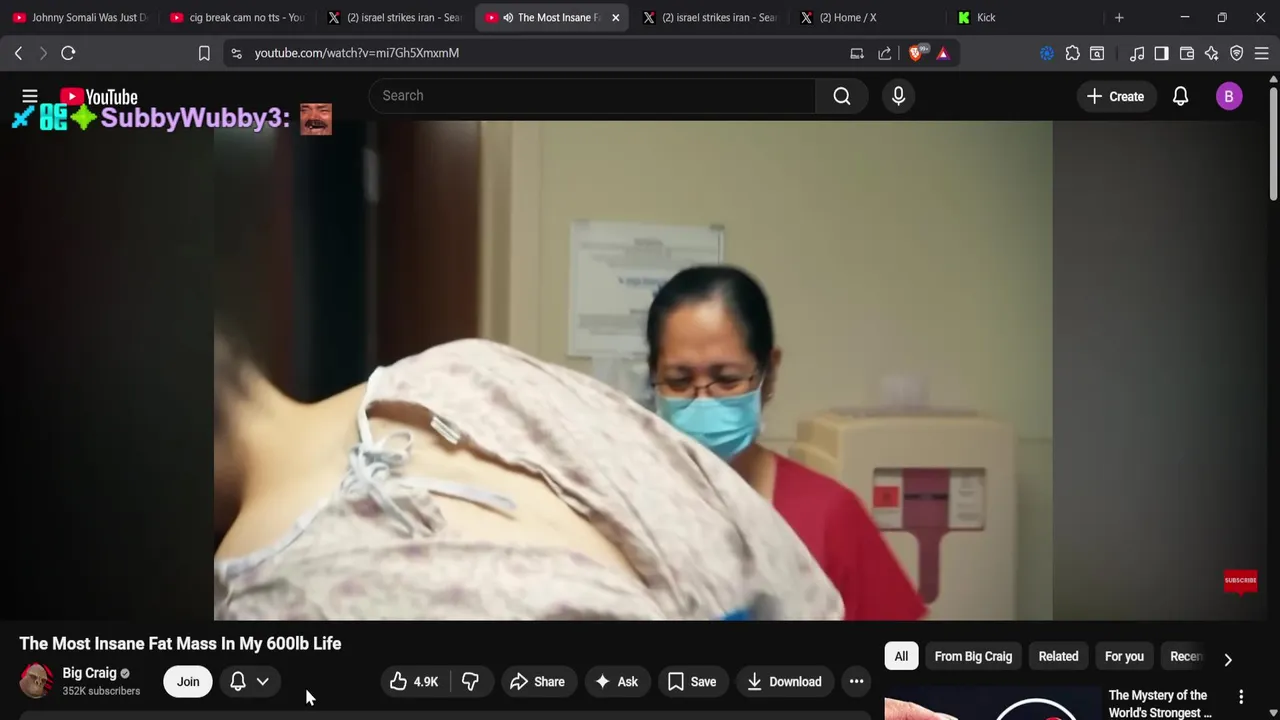Expand the channel notification preference dropdown

pos(249,682)
